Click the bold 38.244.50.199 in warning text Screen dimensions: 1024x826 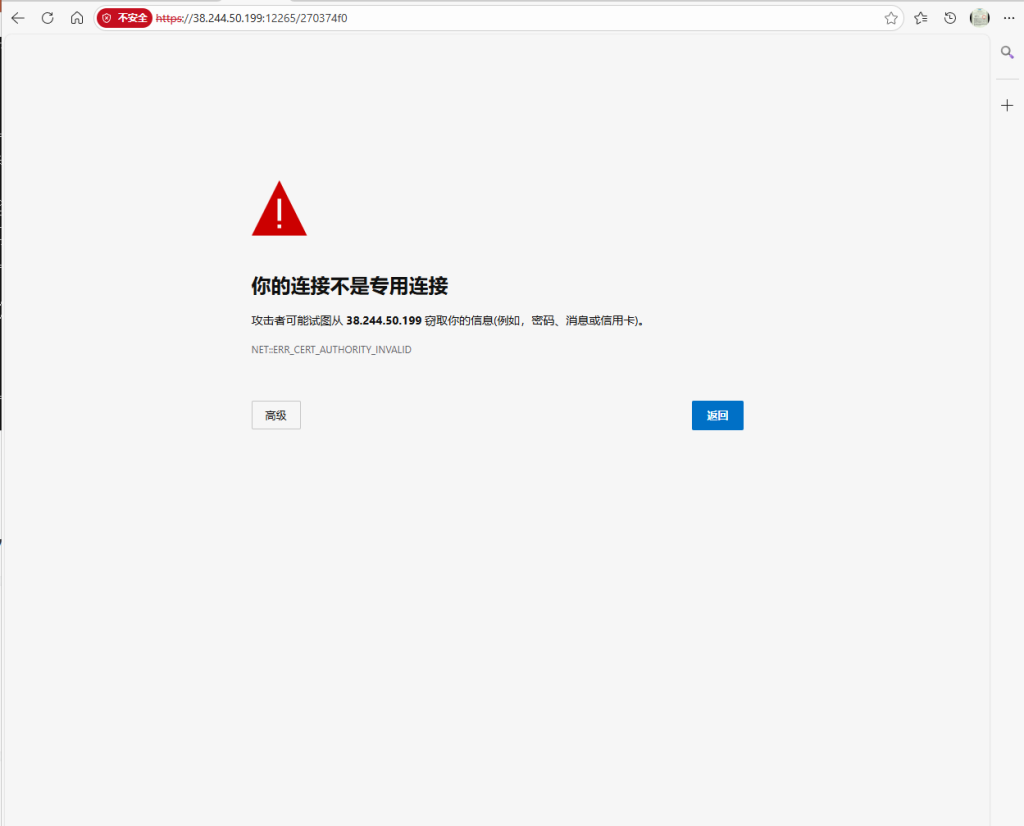tap(383, 321)
